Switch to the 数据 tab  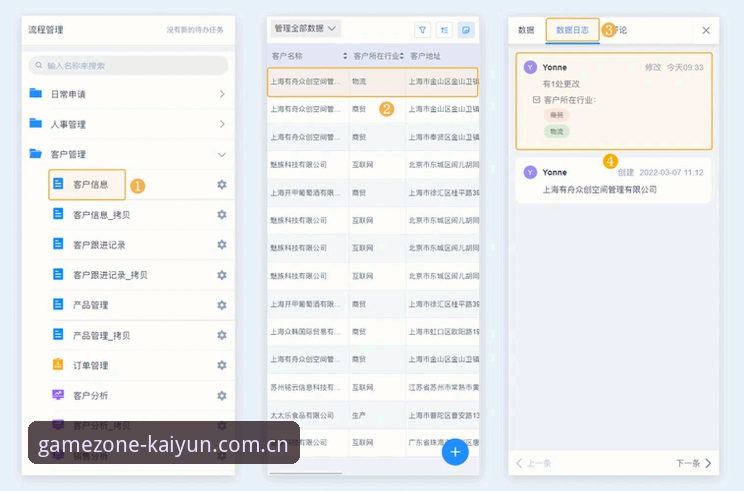pyautogui.click(x=526, y=30)
